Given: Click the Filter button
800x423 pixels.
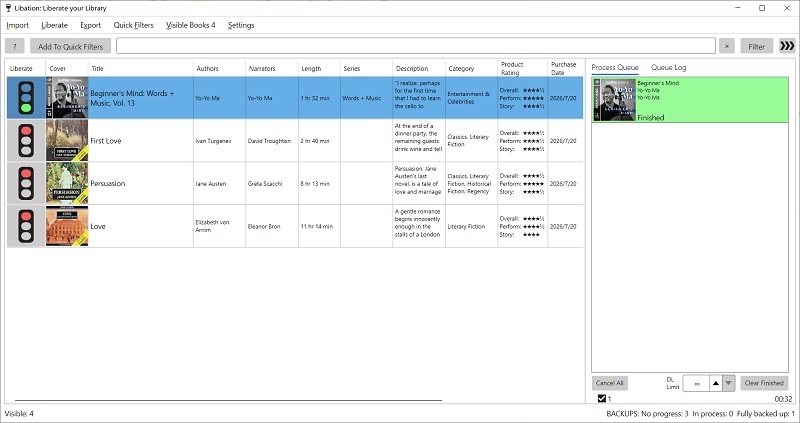Looking at the screenshot, I should pyautogui.click(x=757, y=46).
